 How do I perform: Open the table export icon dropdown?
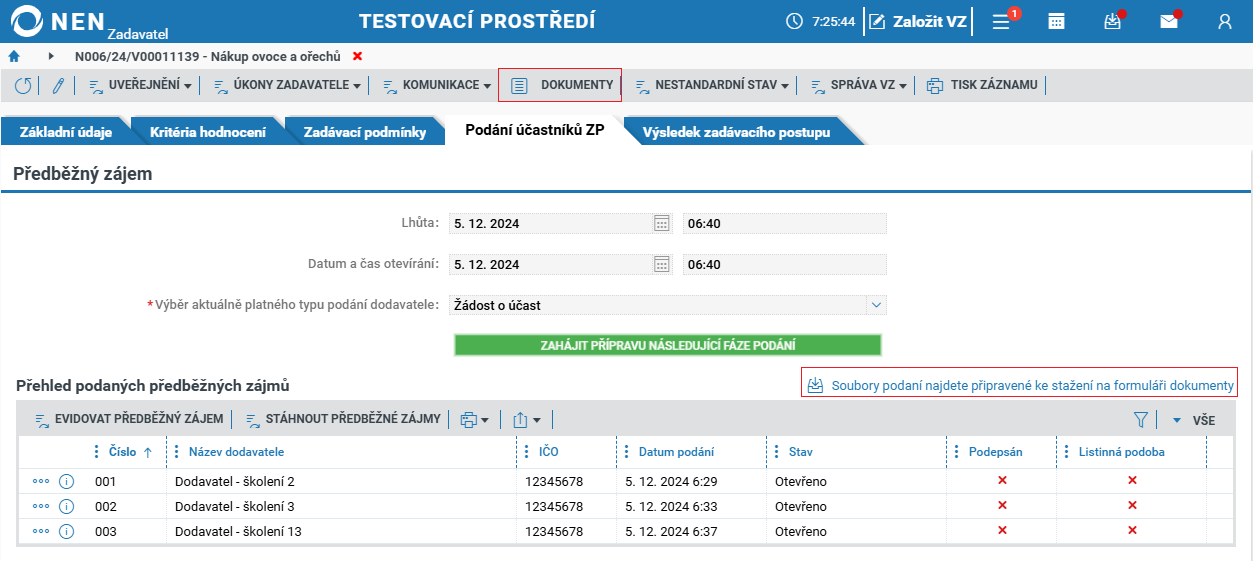[x=527, y=420]
